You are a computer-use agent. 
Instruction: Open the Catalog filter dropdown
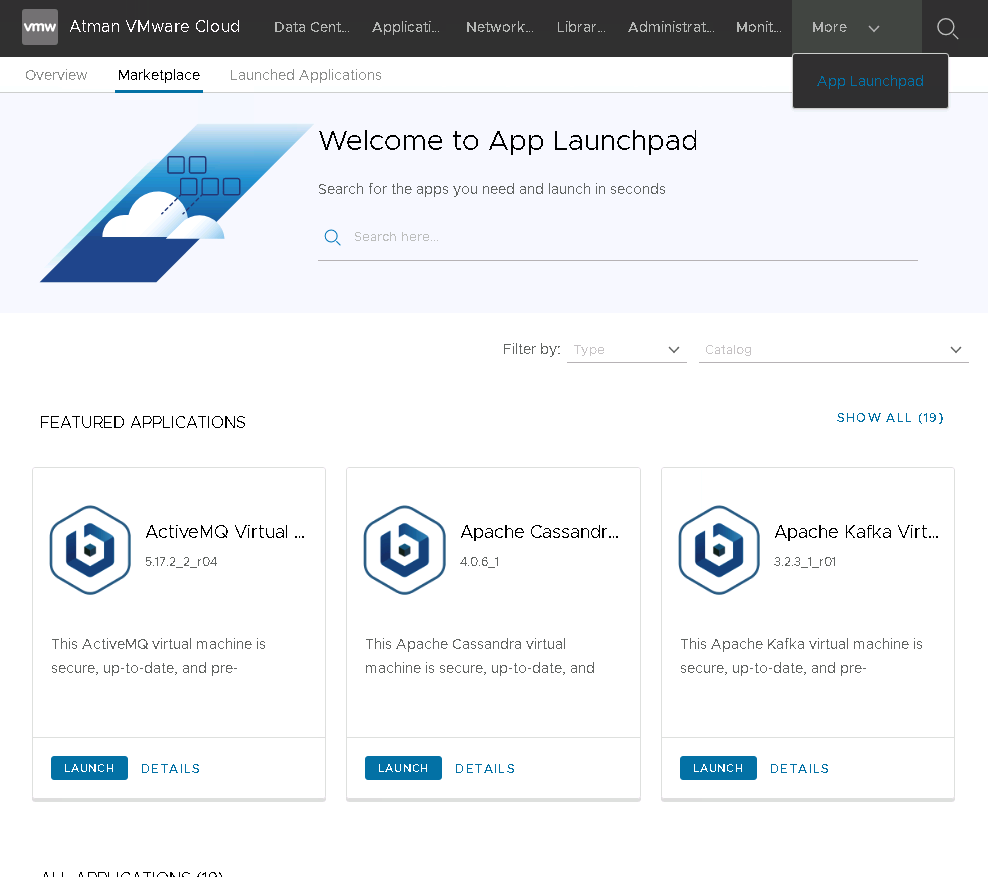833,350
